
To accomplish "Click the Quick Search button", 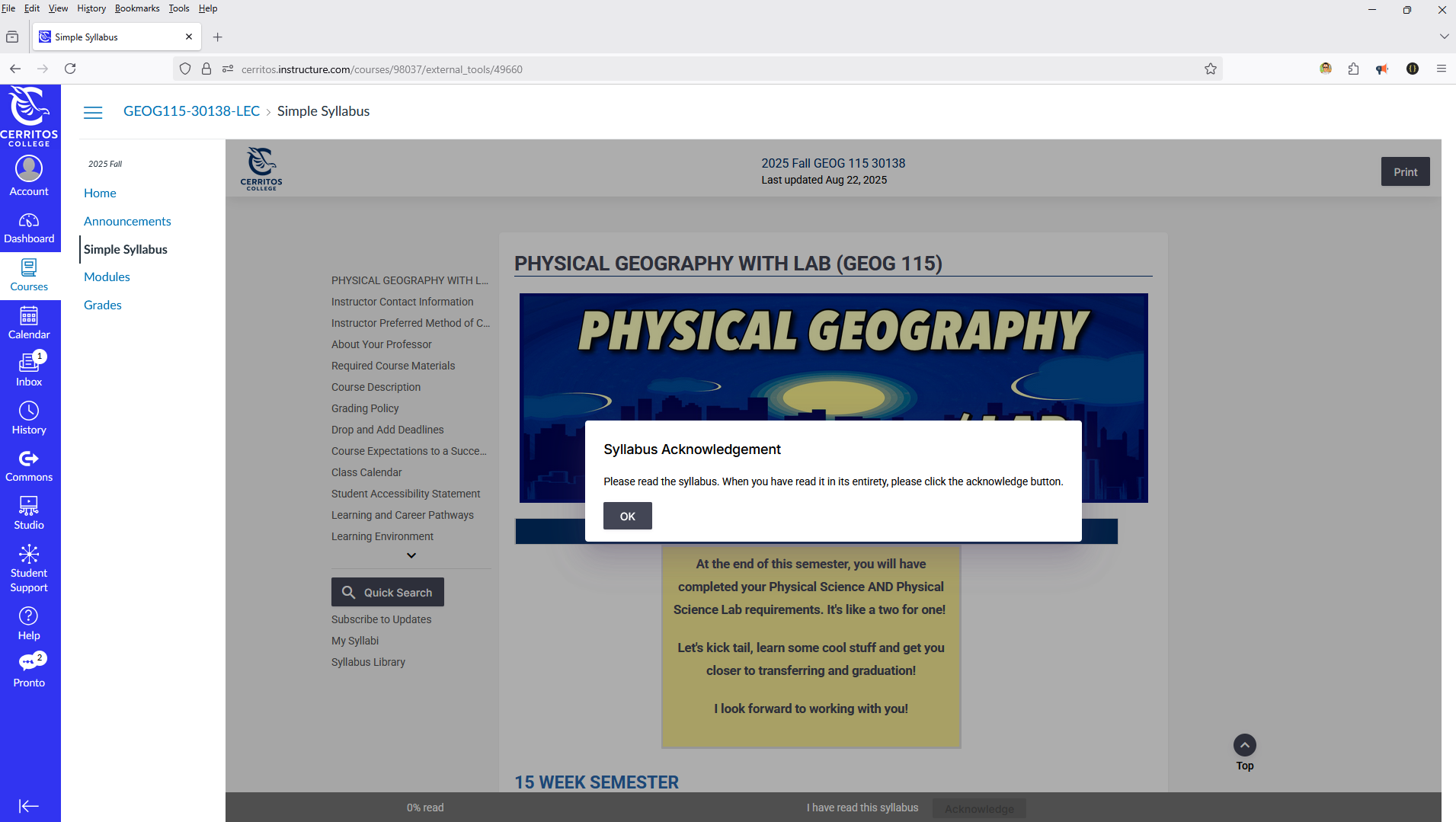I will (x=388, y=592).
